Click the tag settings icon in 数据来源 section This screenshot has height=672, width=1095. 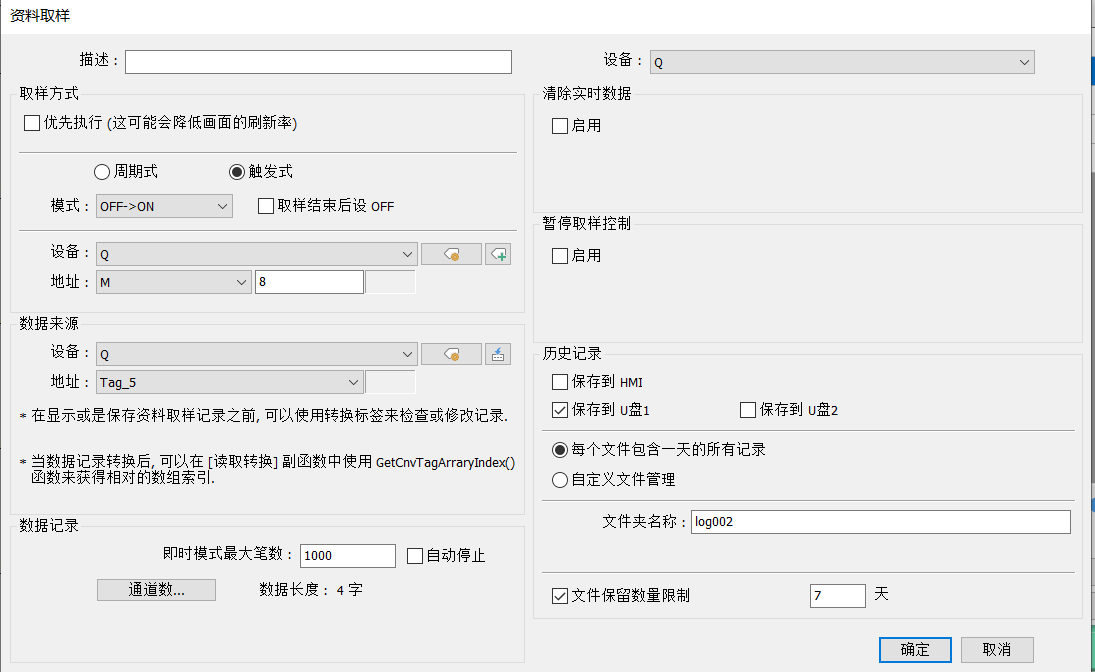[x=451, y=353]
